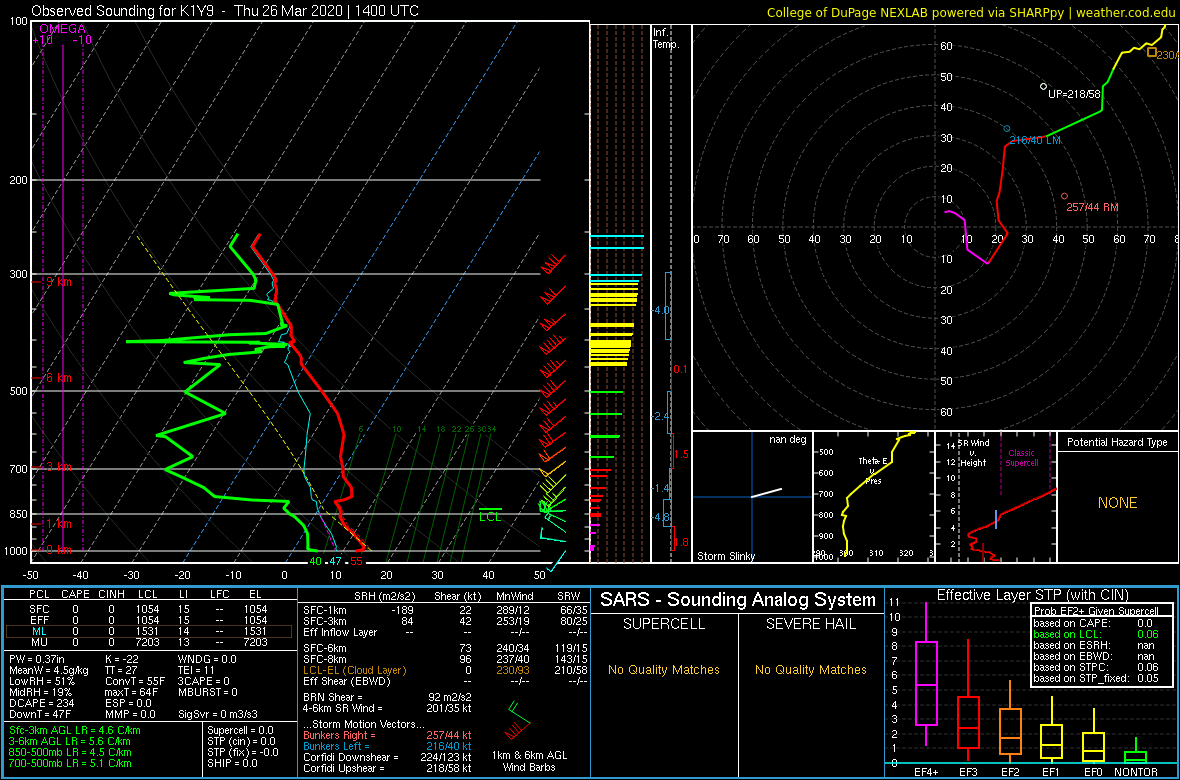
Task: Click the yellow EF1 box plot
Action: coord(1052,729)
